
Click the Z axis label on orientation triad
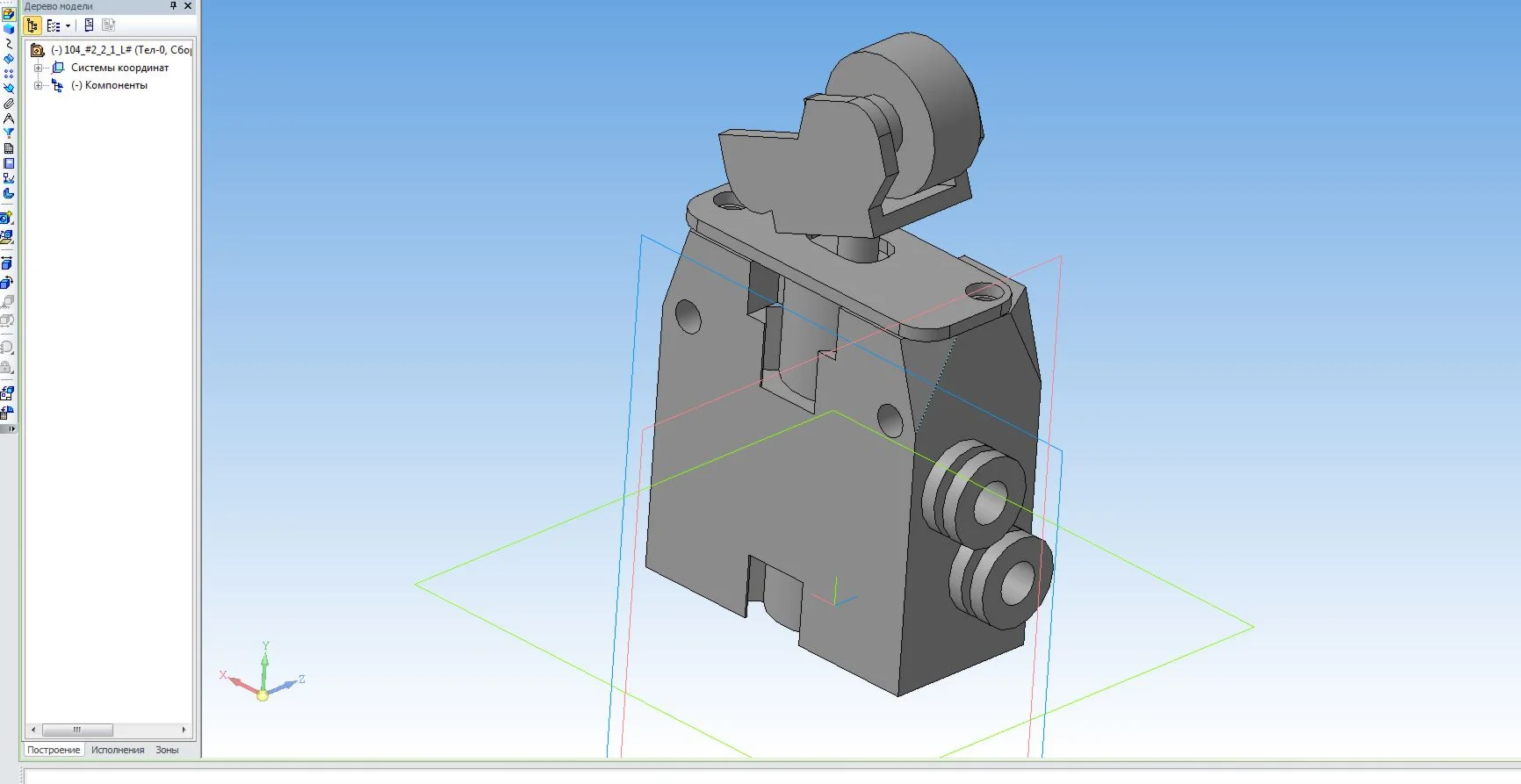pyautogui.click(x=302, y=679)
